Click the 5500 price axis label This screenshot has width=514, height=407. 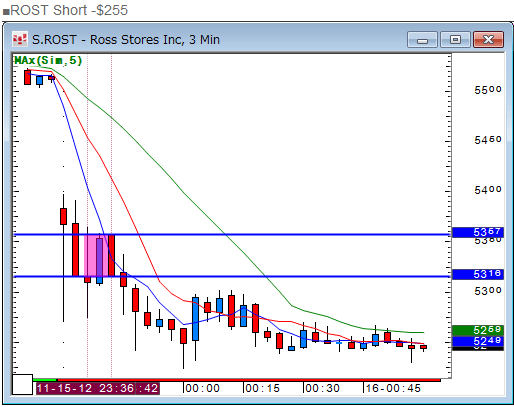point(488,90)
